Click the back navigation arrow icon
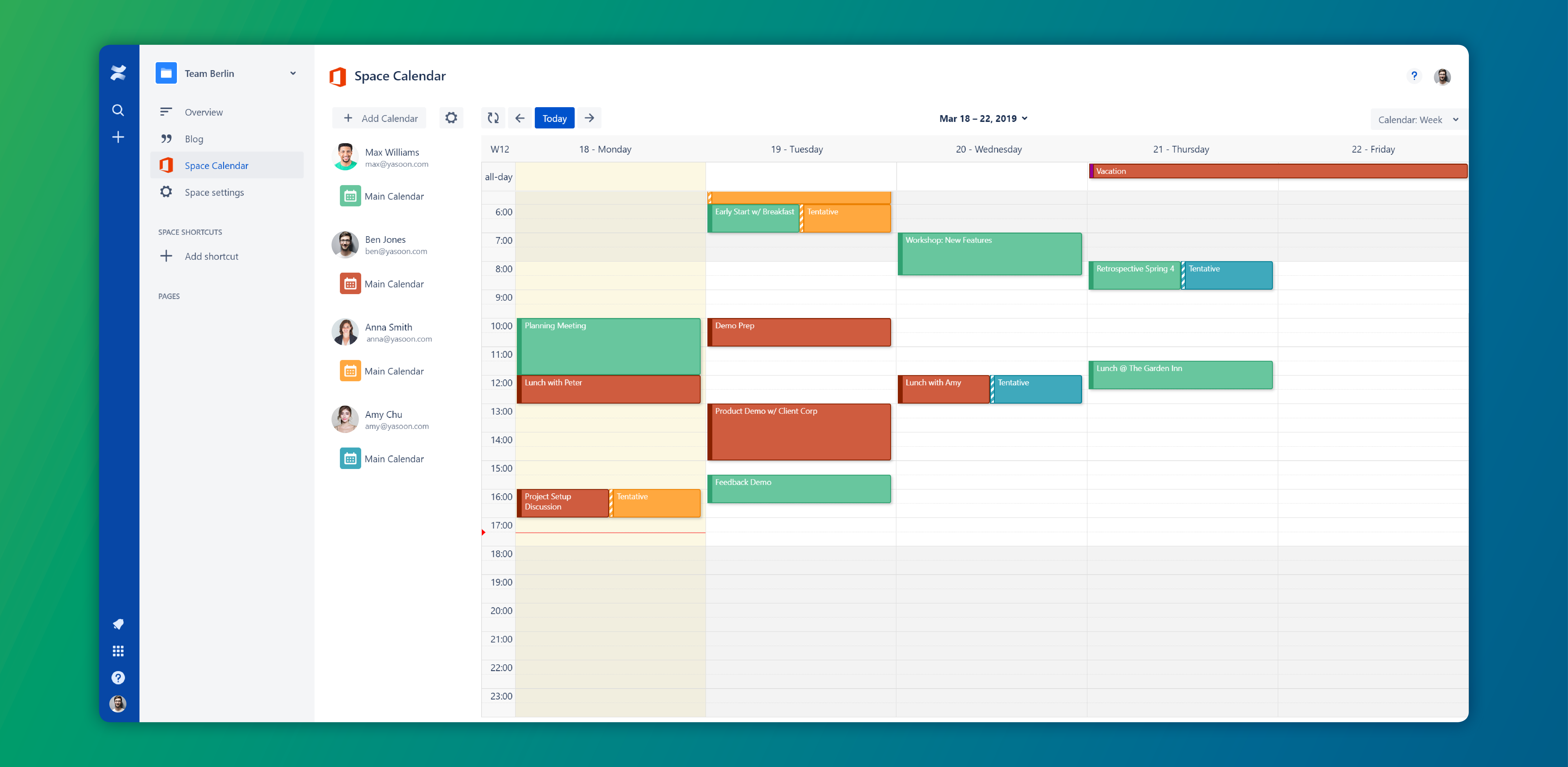This screenshot has width=1568, height=767. [x=521, y=118]
